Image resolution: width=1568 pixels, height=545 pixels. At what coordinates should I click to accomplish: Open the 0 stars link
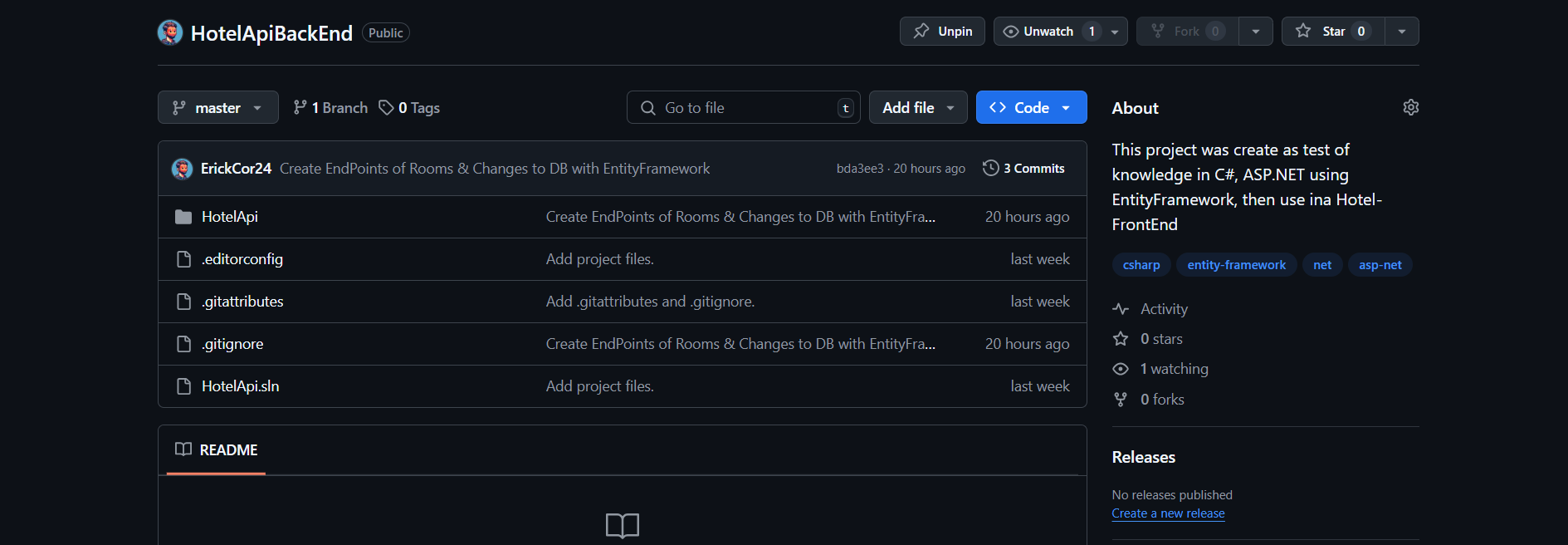(1161, 339)
